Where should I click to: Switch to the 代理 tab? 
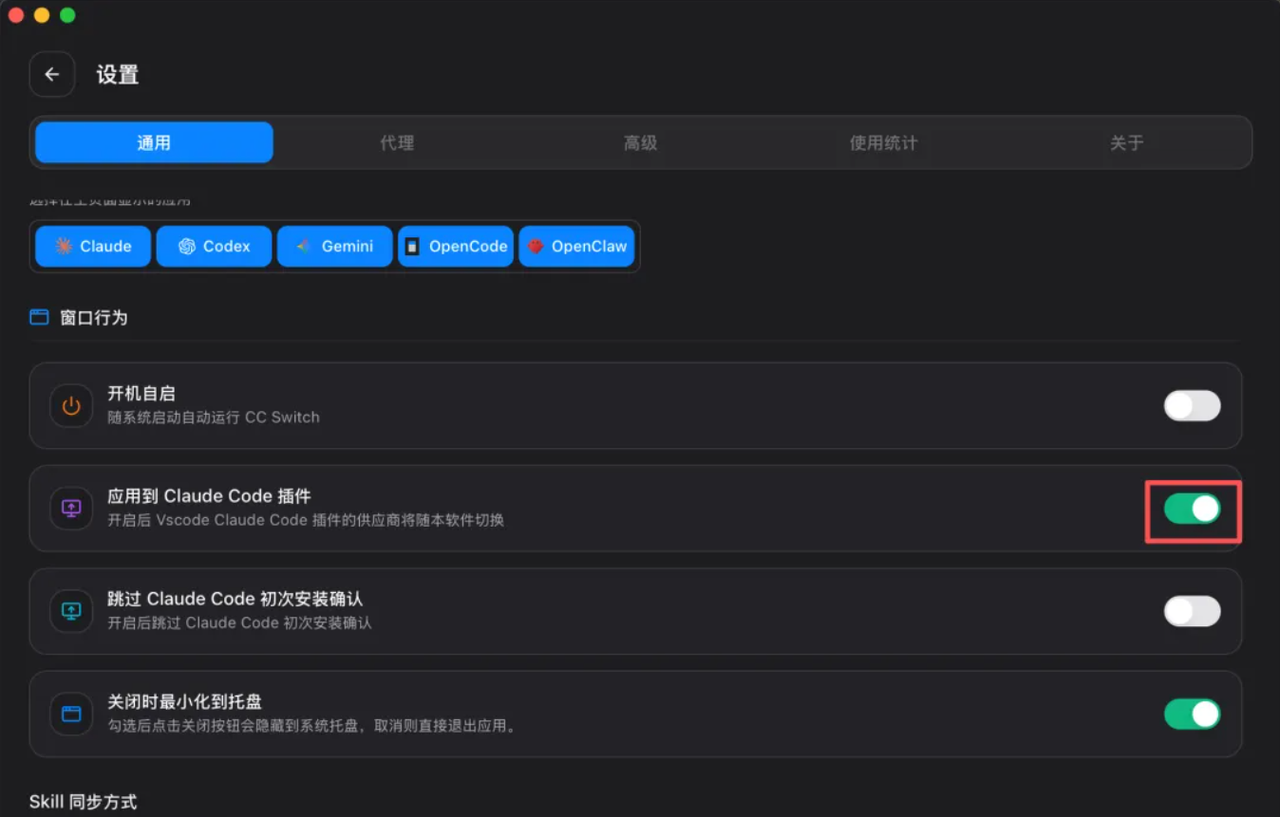pos(397,142)
